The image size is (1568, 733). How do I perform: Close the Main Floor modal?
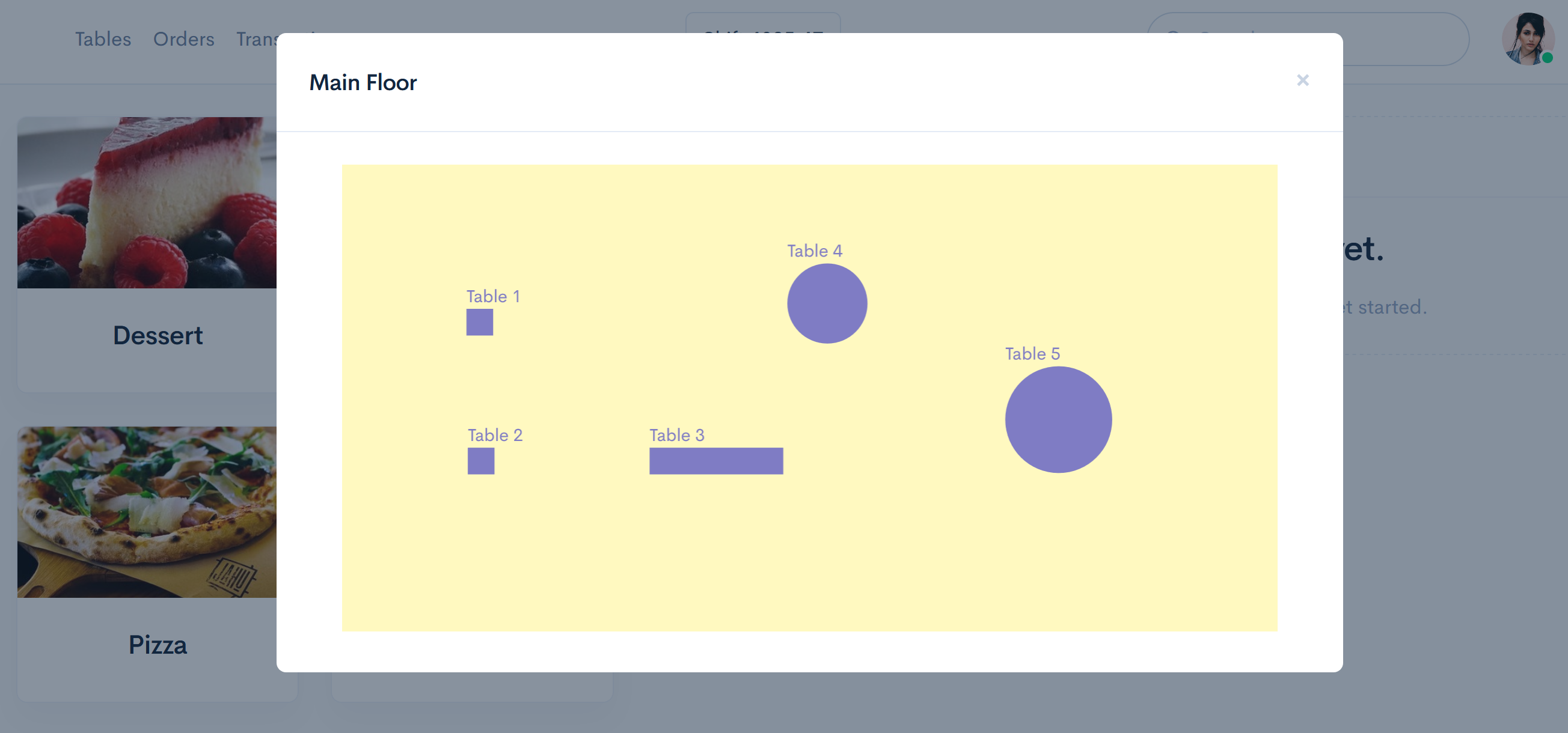[1303, 79]
